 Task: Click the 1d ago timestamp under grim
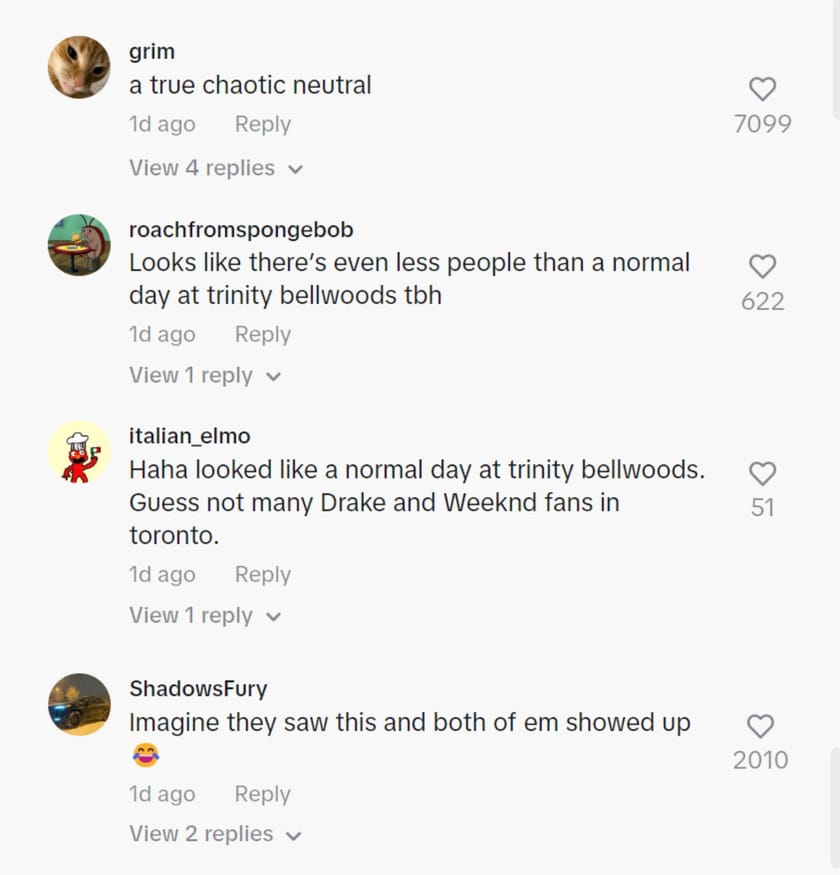162,124
